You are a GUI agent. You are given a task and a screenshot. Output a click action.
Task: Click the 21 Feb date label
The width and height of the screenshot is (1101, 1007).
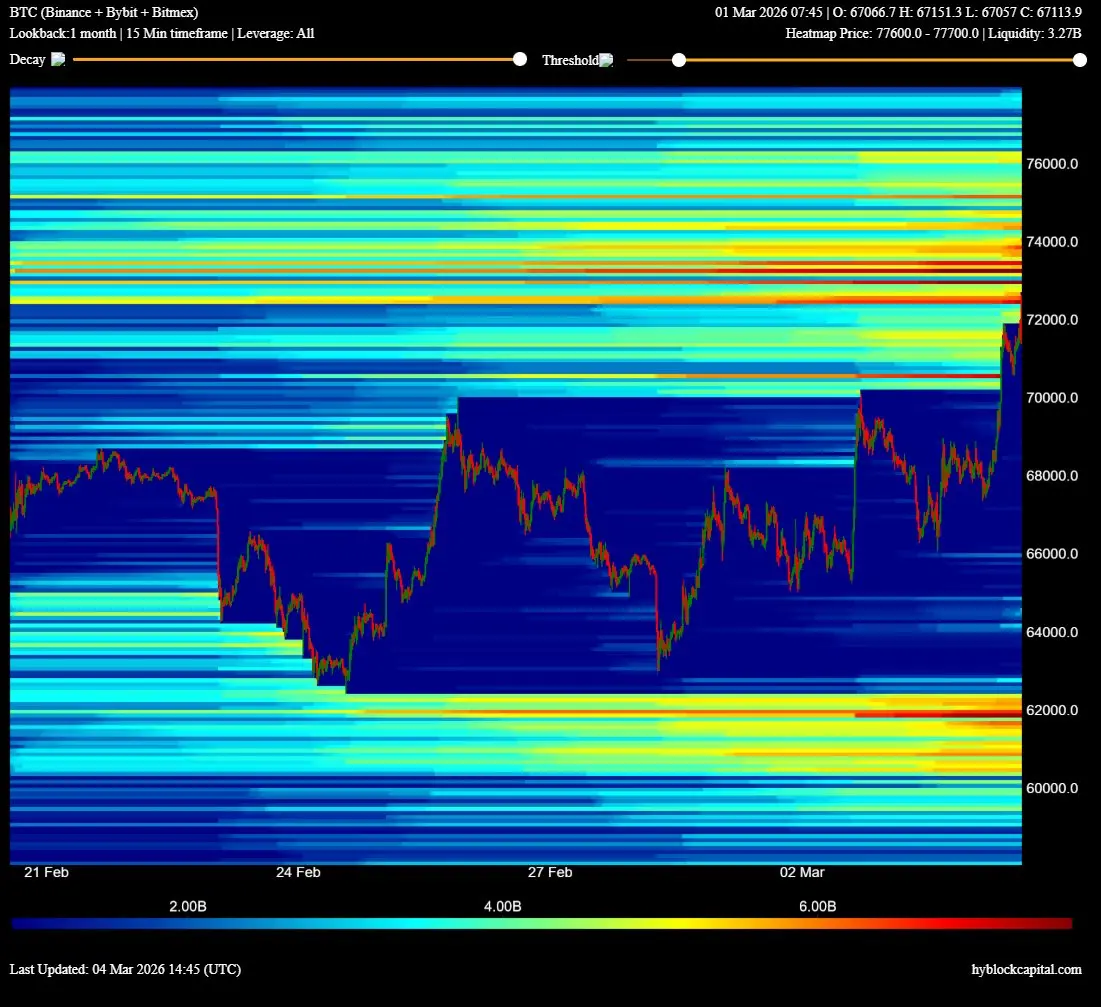pyautogui.click(x=46, y=872)
